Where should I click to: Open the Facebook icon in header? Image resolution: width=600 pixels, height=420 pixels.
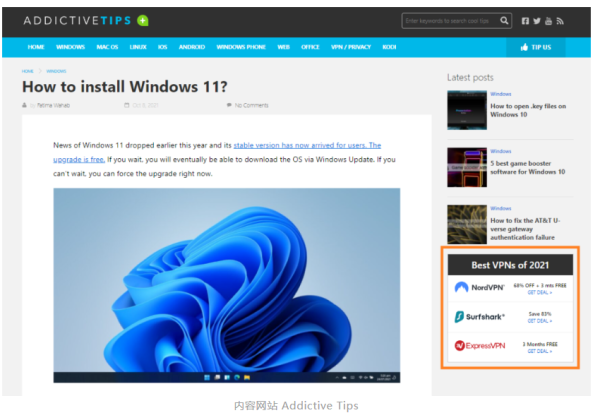pyautogui.click(x=525, y=21)
